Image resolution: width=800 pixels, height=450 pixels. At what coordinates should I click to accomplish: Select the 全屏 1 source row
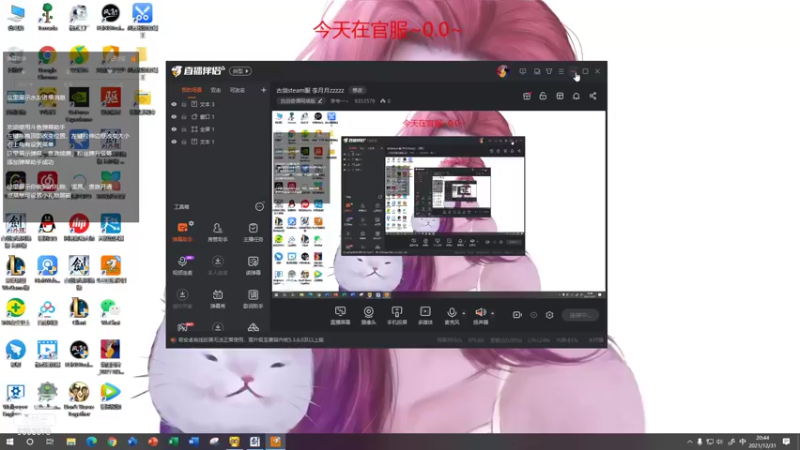[x=218, y=129]
